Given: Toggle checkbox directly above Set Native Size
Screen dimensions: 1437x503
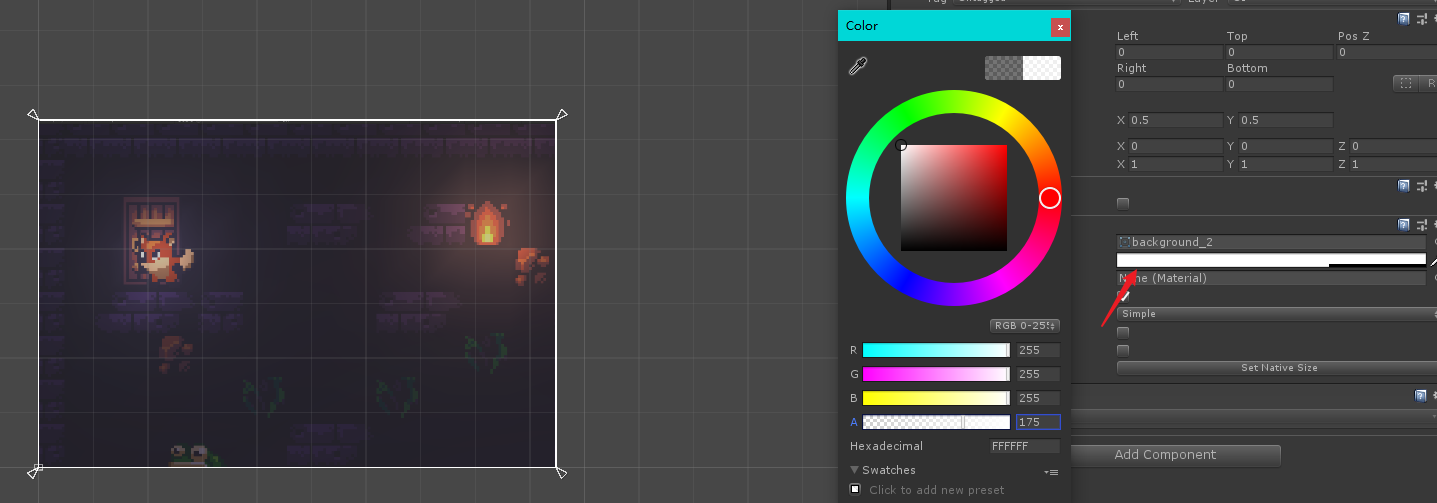Looking at the screenshot, I should [1123, 350].
